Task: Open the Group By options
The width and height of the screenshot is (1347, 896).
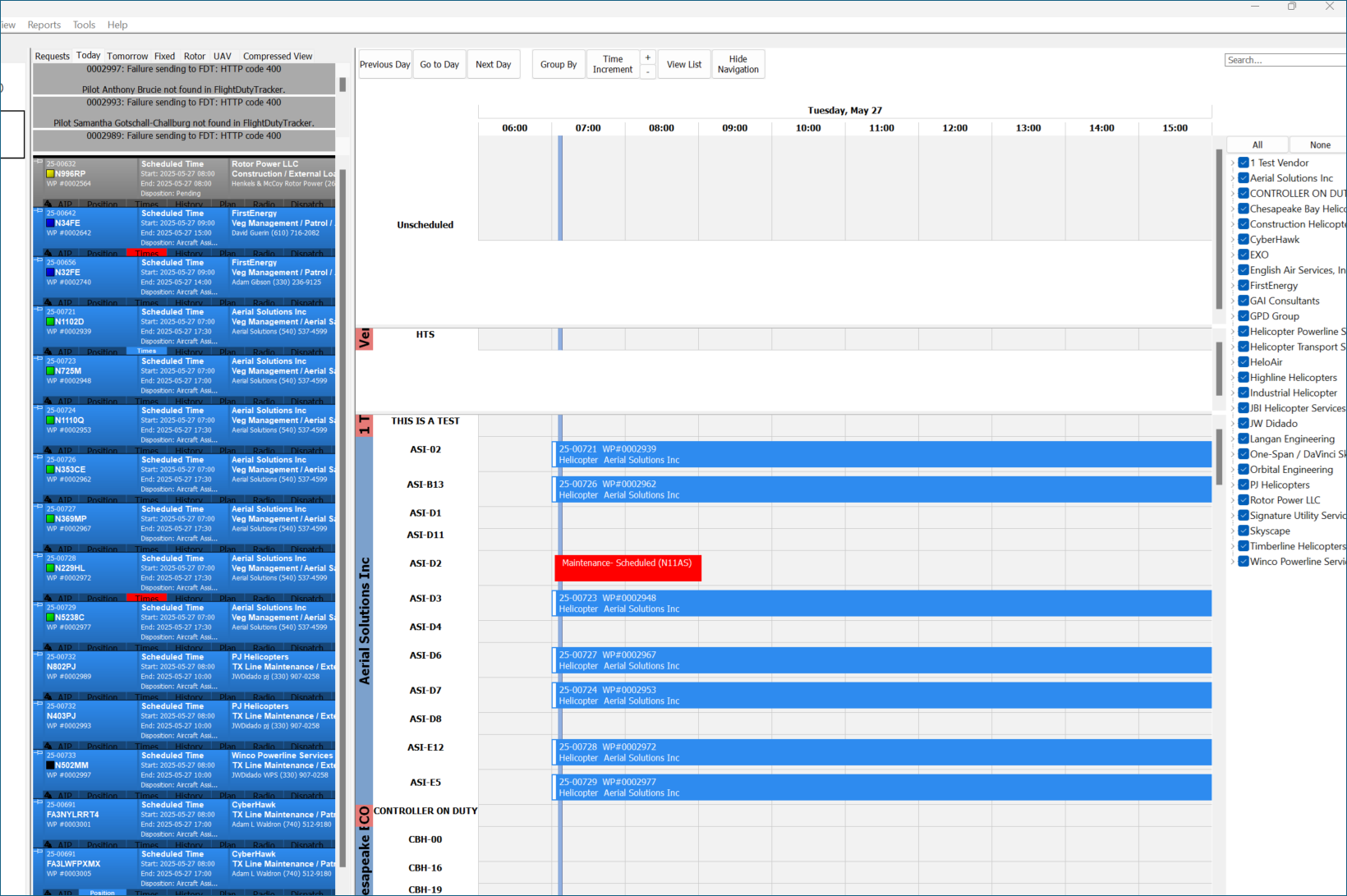Action: pos(559,64)
